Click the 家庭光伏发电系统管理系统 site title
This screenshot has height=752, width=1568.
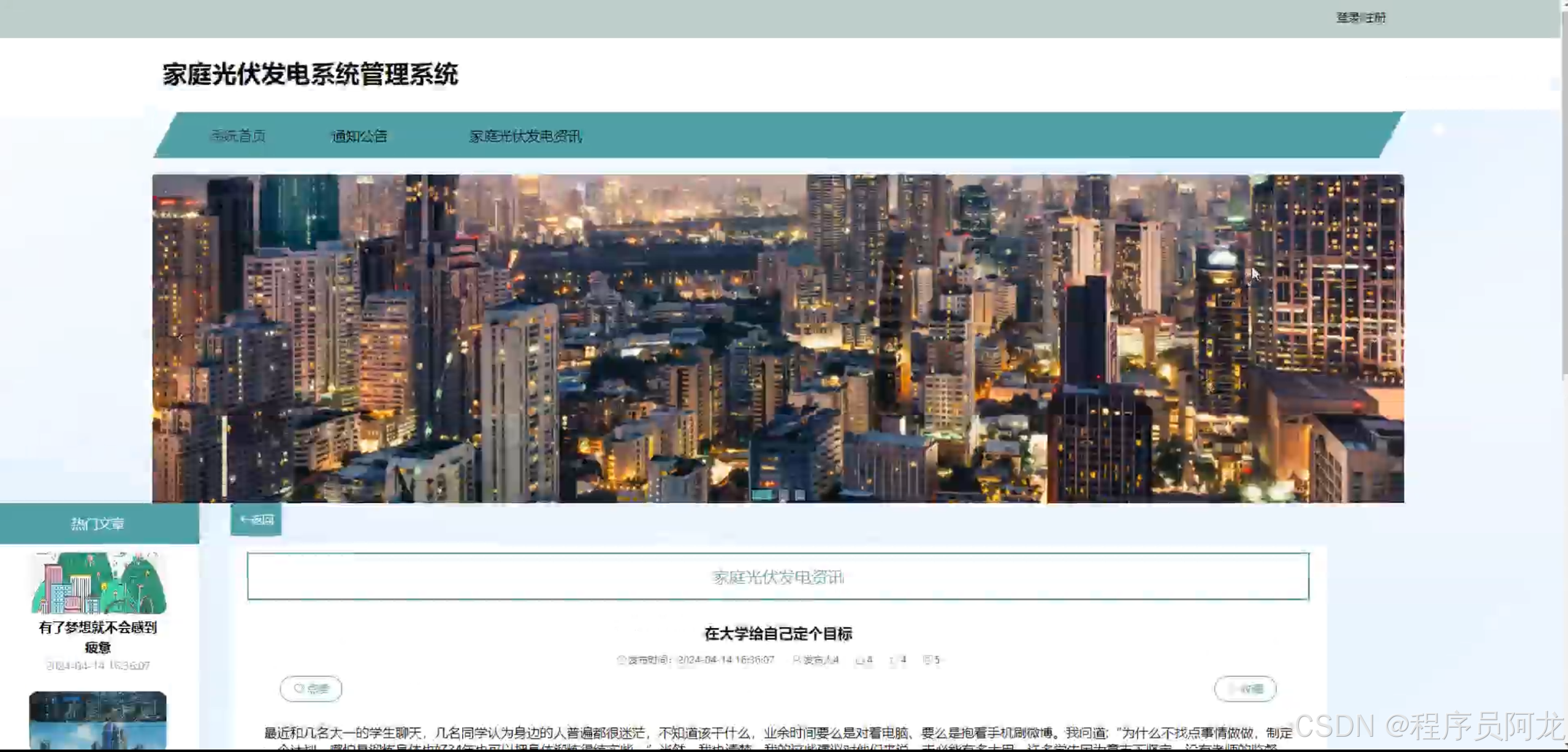pyautogui.click(x=310, y=75)
